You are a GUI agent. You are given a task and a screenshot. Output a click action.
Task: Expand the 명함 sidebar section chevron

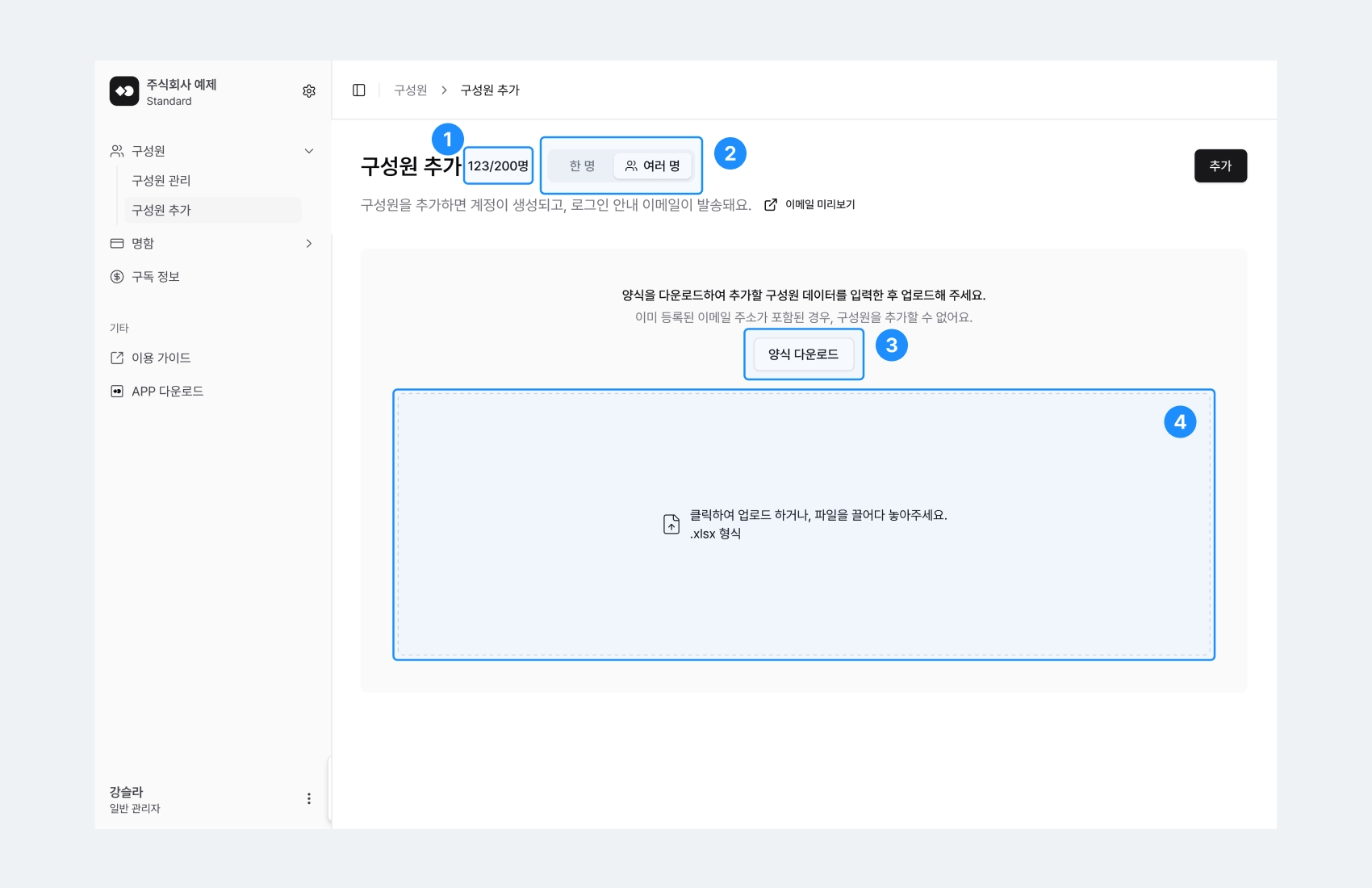tap(309, 244)
